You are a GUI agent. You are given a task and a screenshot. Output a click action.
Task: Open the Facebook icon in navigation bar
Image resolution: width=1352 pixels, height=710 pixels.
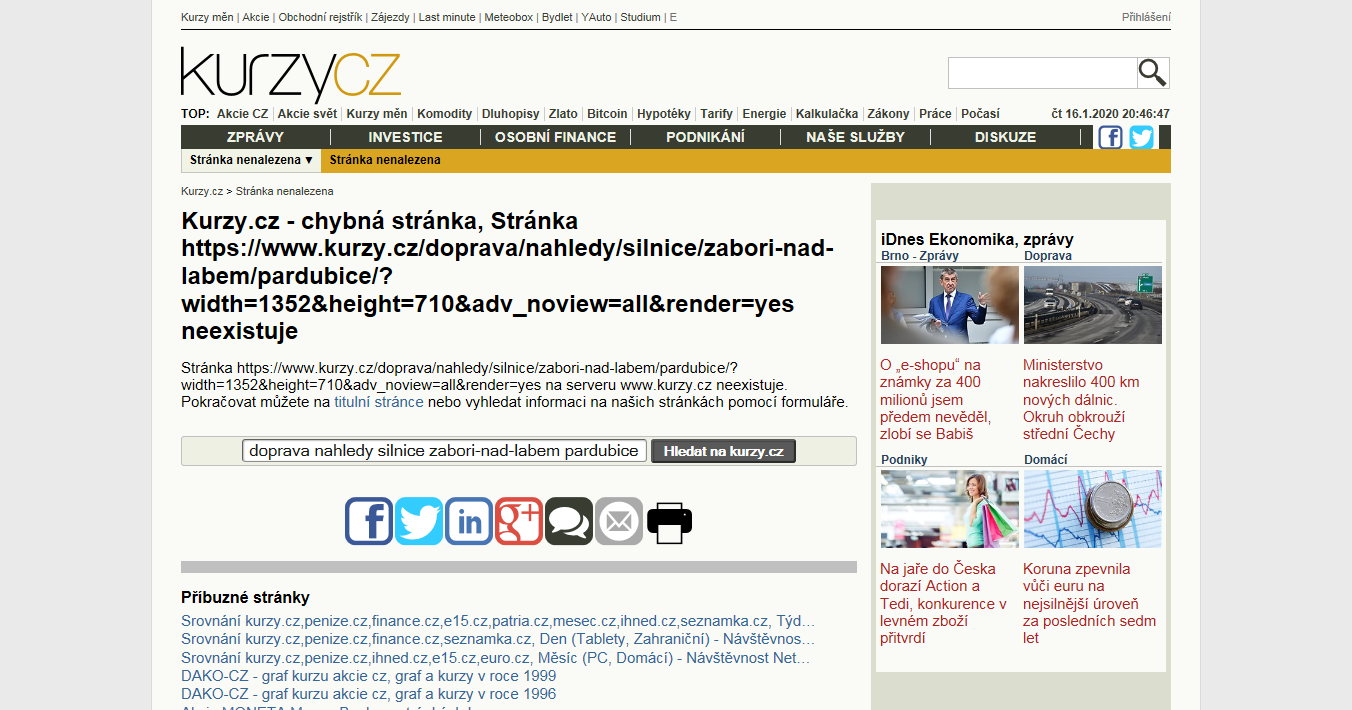point(1110,137)
